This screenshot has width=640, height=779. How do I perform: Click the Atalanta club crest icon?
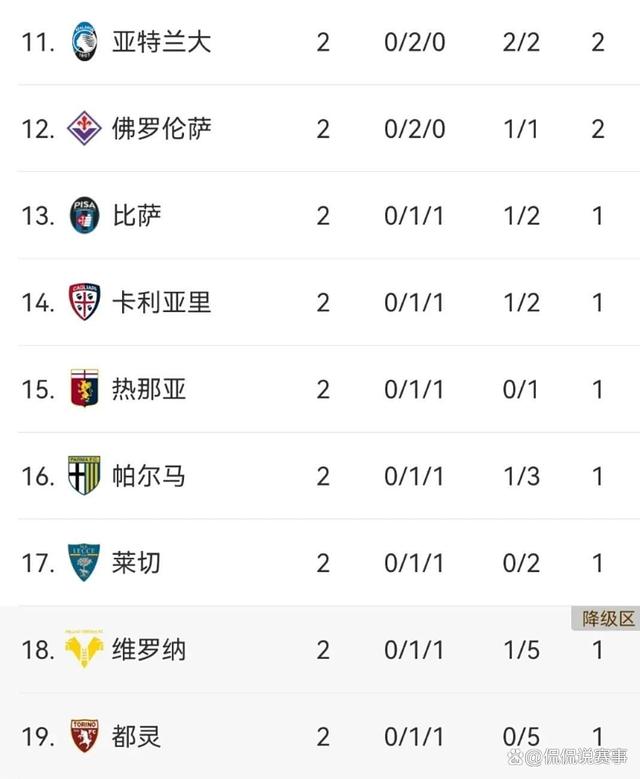84,42
